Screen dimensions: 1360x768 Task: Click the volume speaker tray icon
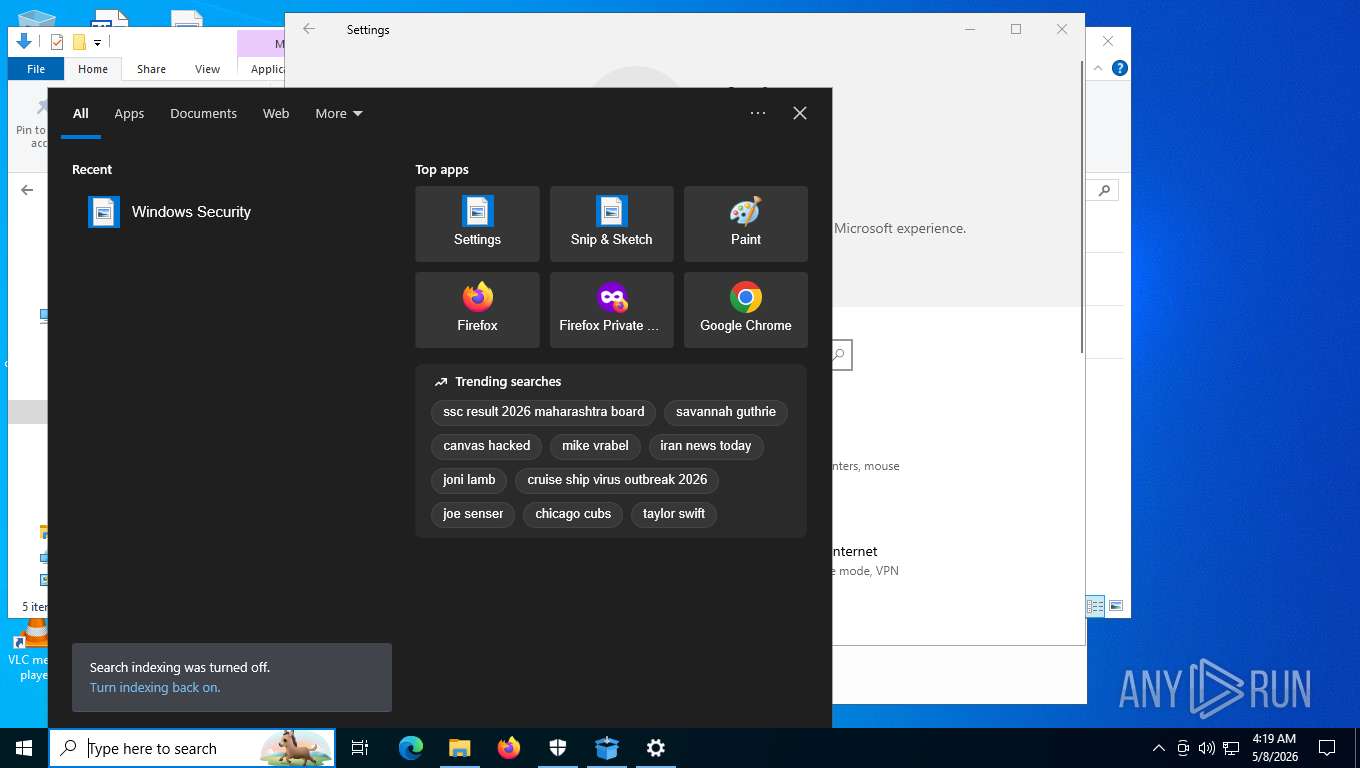tap(1206, 748)
